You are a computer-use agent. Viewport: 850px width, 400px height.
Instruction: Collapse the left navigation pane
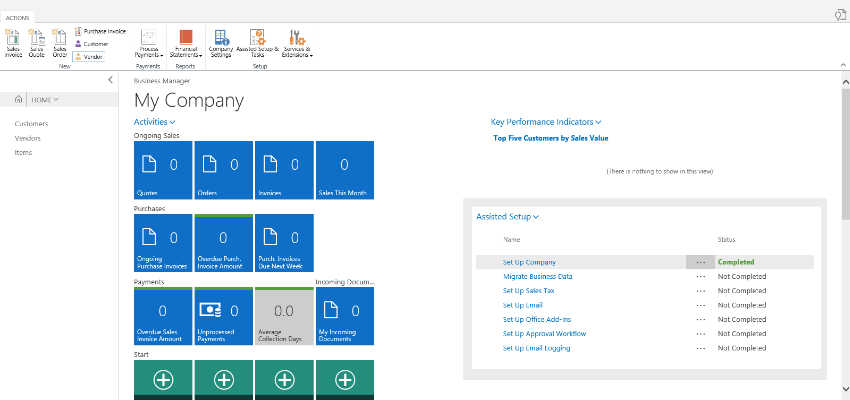point(110,80)
